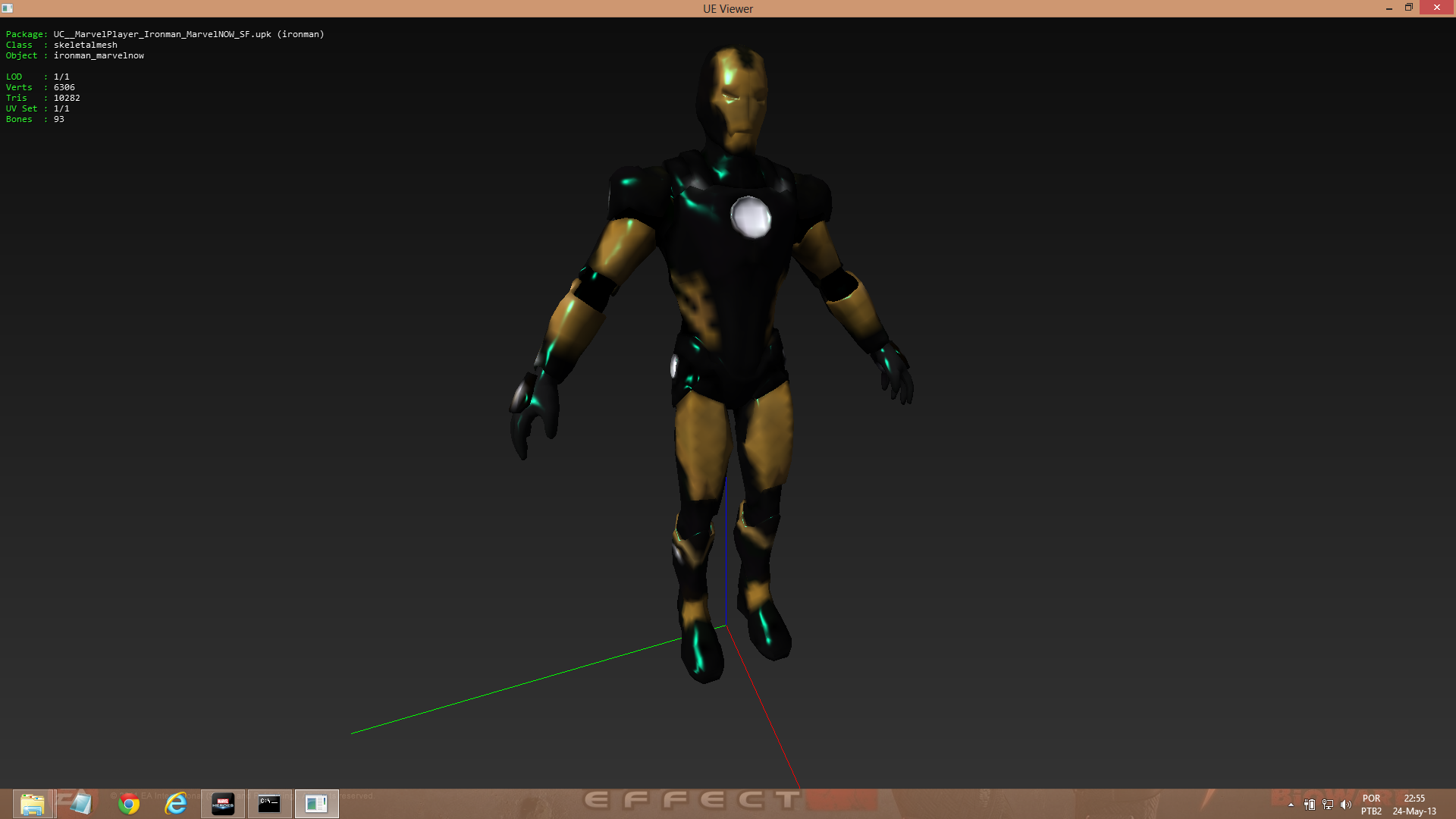
Task: Click the package name UC__MarvelPlayer_Ironman_MarvelNOW_SF.upk
Action: pyautogui.click(x=162, y=34)
